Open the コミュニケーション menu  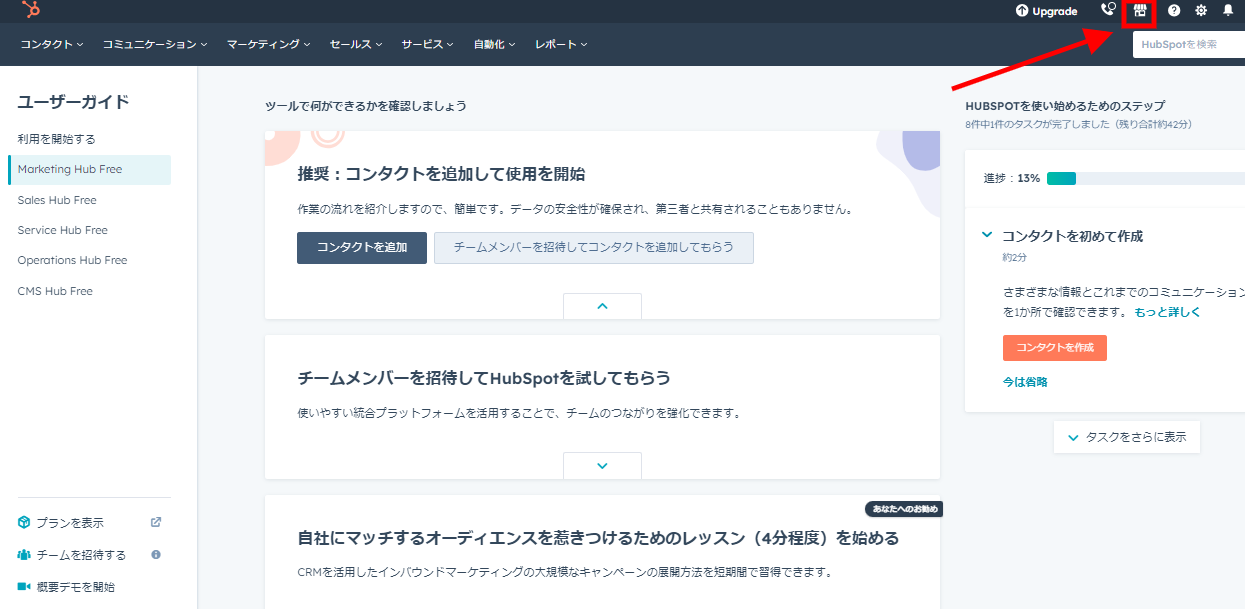point(155,44)
